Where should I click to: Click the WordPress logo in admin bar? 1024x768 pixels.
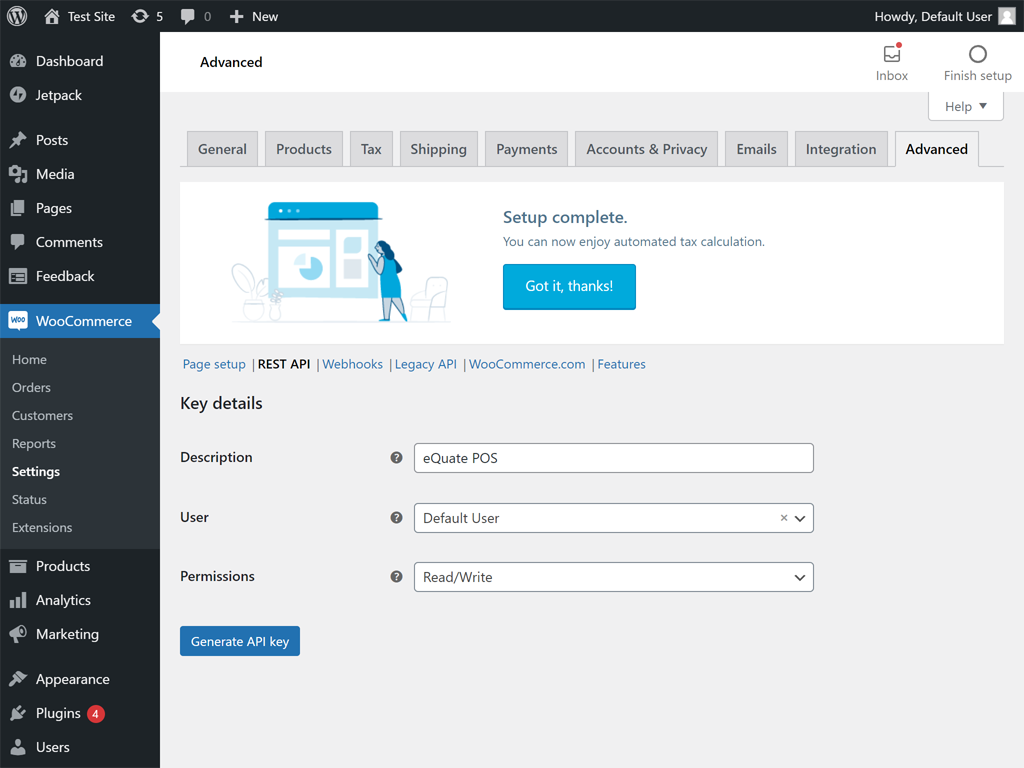pos(17,16)
